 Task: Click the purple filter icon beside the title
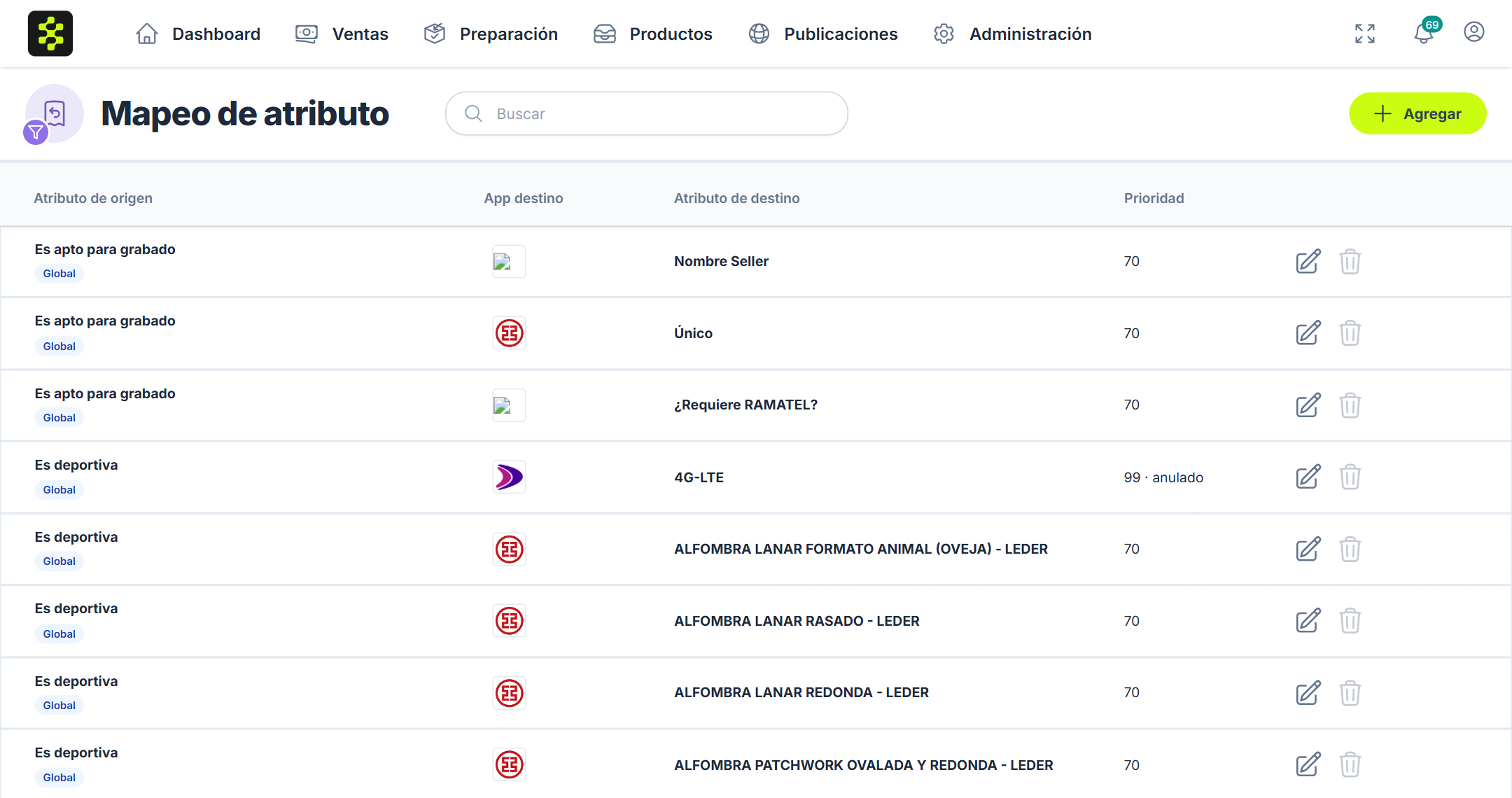coord(36,132)
